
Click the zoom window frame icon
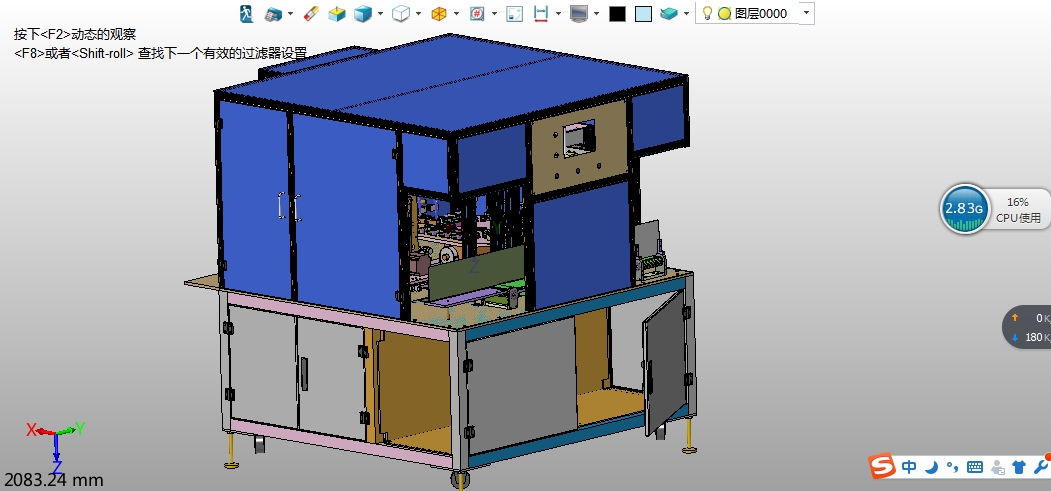514,14
